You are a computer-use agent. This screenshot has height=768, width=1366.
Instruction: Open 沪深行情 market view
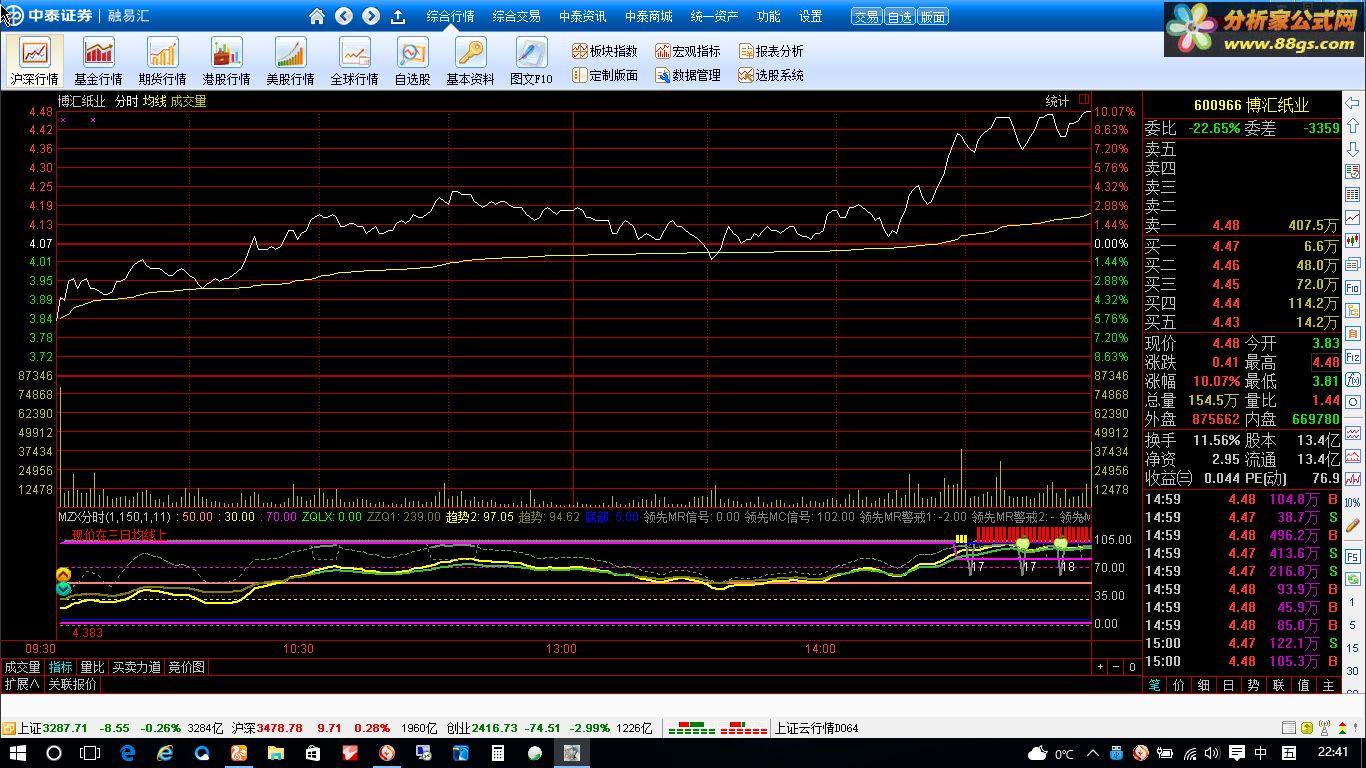[x=35, y=62]
